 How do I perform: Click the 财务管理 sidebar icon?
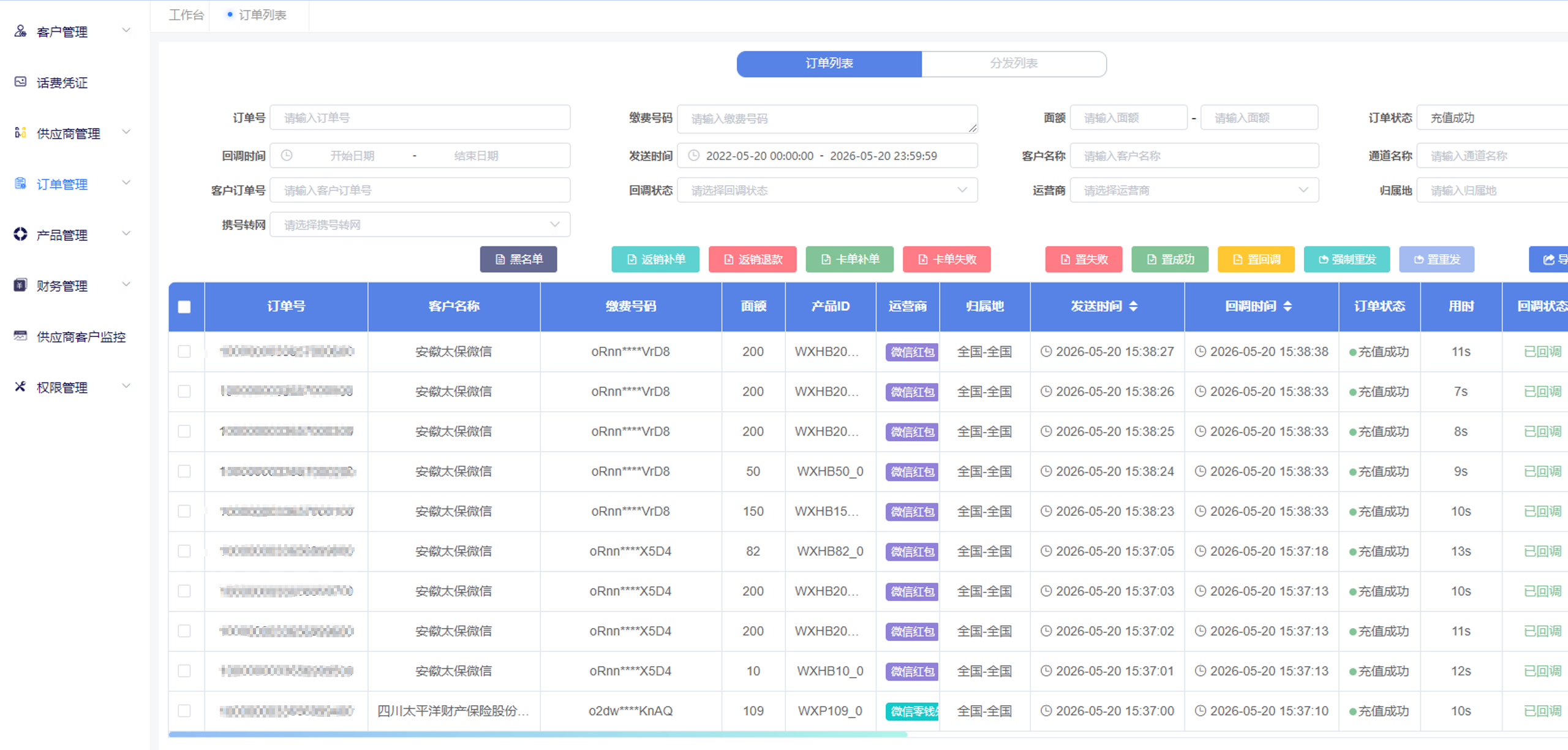(20, 286)
